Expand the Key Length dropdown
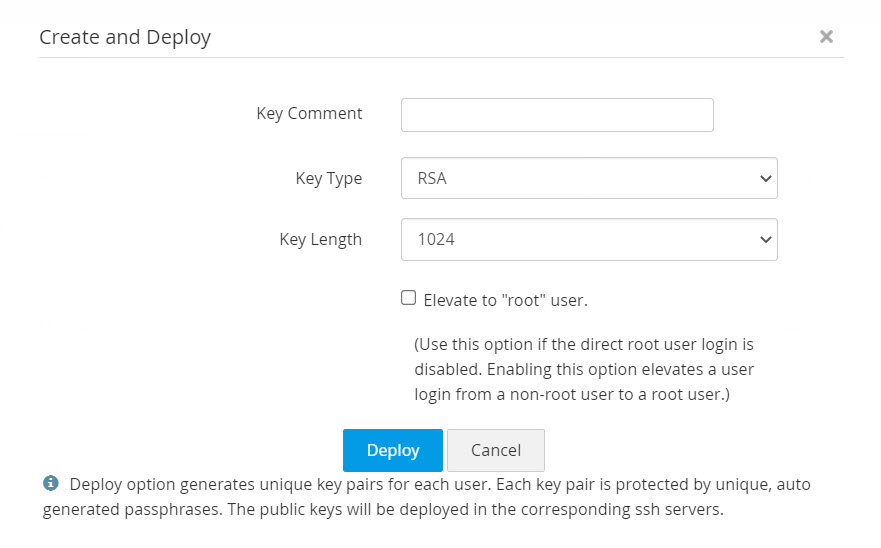Screen dimensions: 881x548 coord(589,240)
